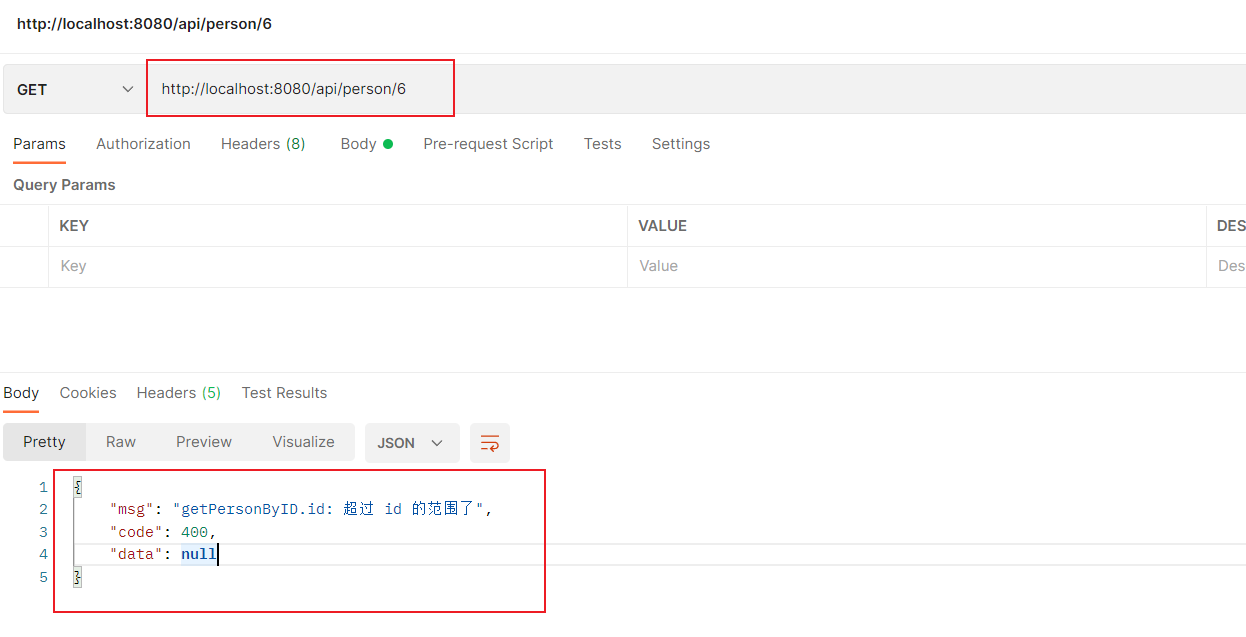The height and width of the screenshot is (637, 1246).
Task: Open the Pre-request Script tab
Action: (x=488, y=144)
